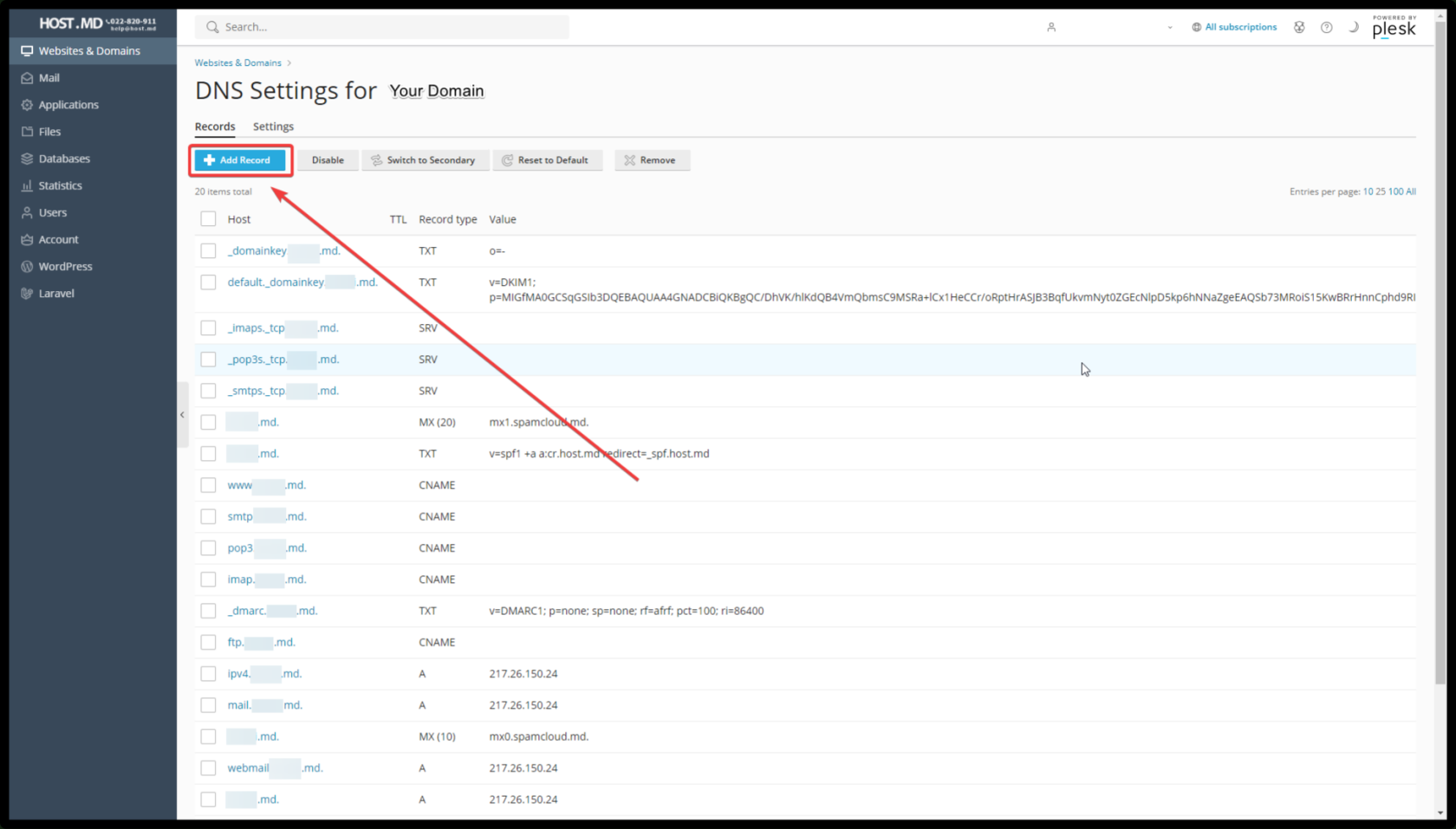Click the Websites & Domains breadcrumb link
This screenshot has width=1456, height=829.
237,62
